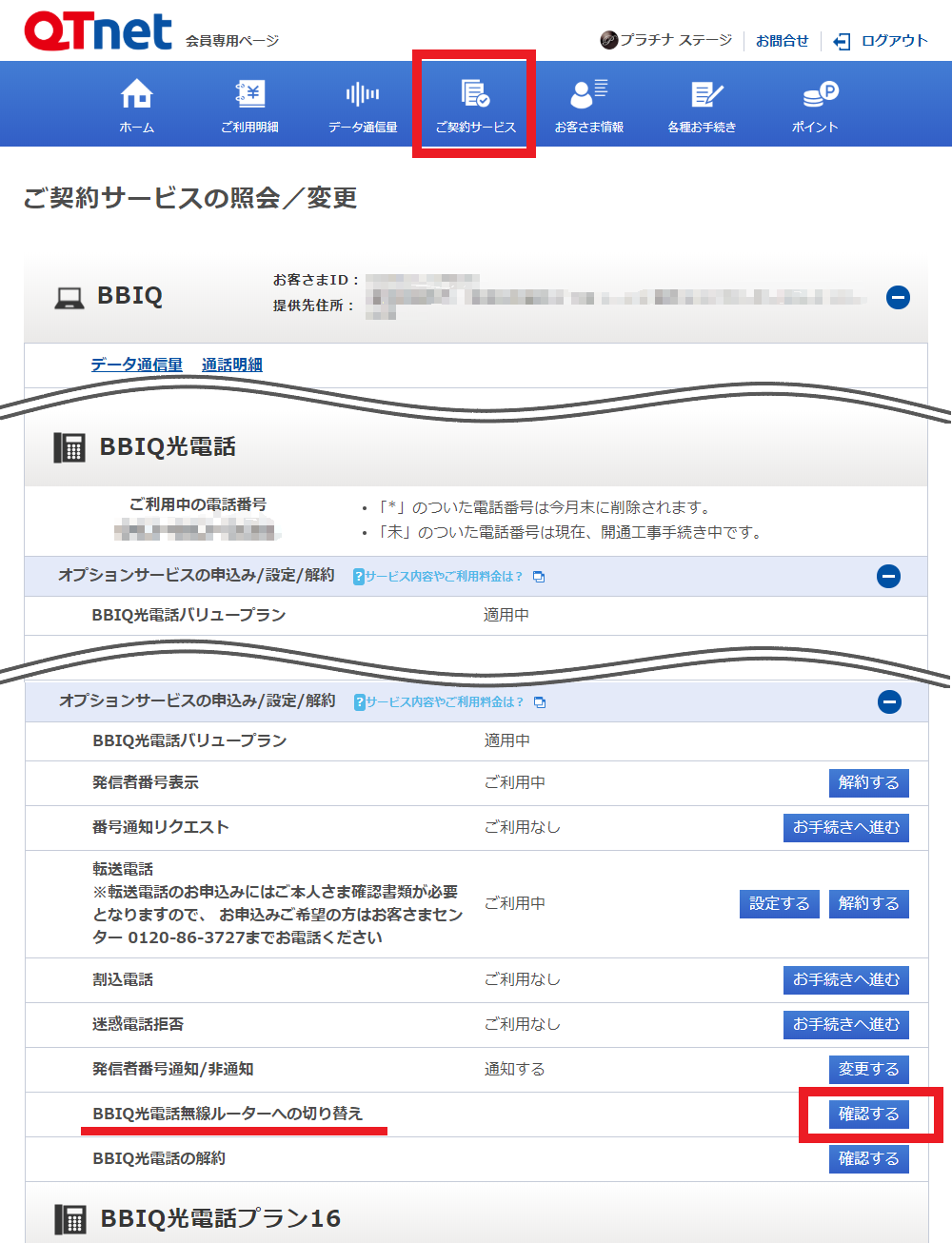Click the 通知する status text
Viewport: 952px width, 1243px height.
(515, 1069)
